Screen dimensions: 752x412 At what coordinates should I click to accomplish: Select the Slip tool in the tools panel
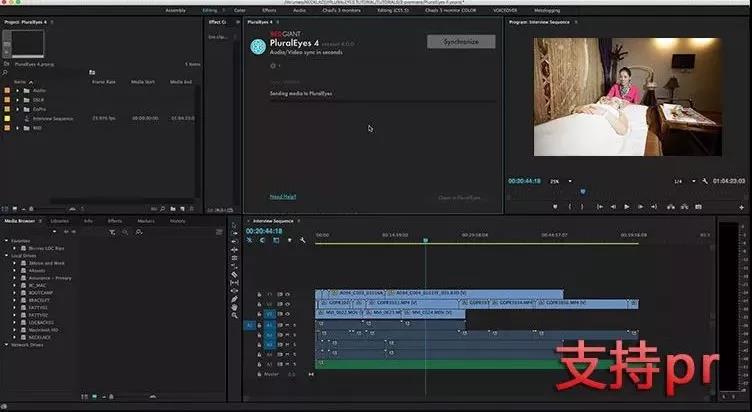coord(234,283)
